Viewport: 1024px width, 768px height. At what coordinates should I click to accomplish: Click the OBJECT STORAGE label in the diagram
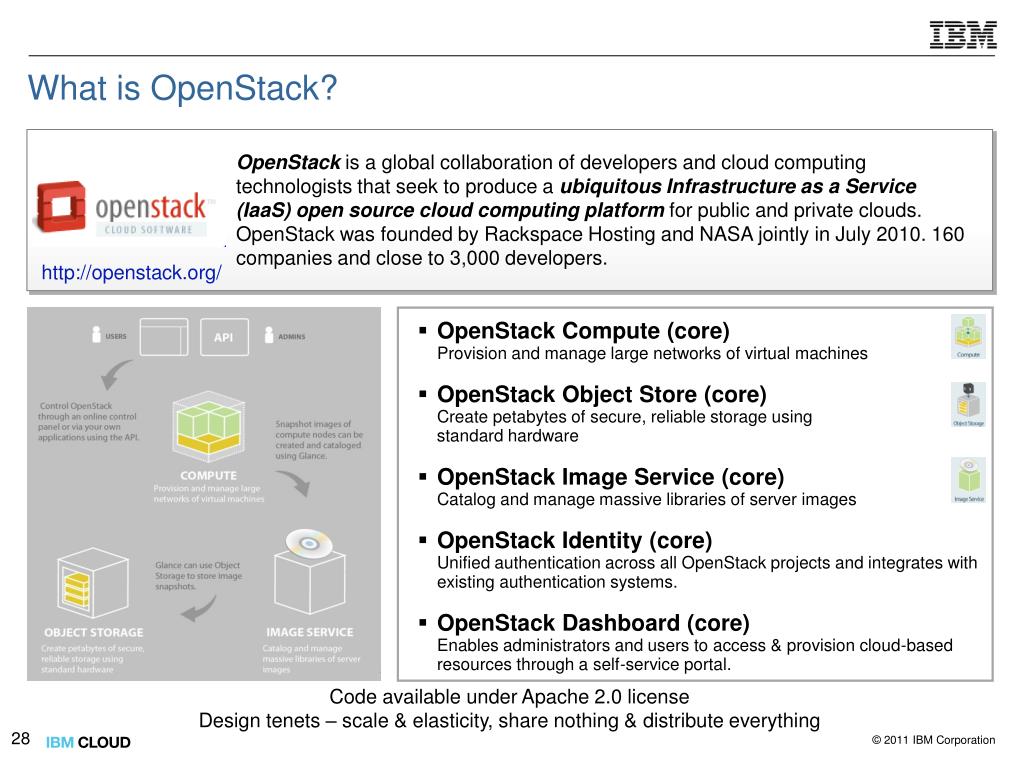(93, 632)
